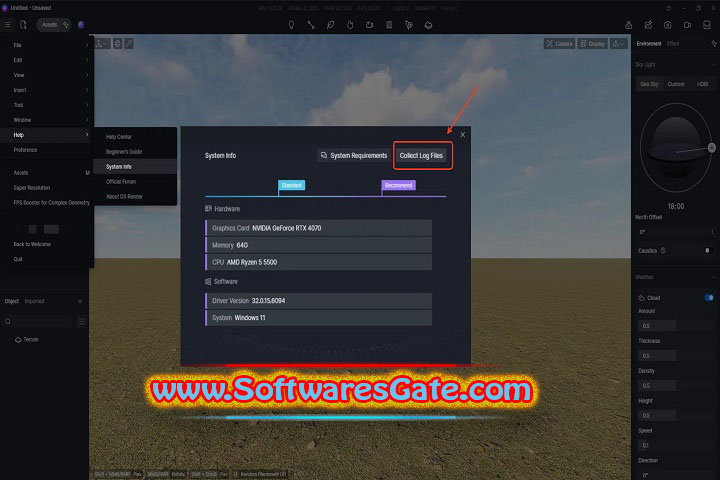Close the System Info dialog
The image size is (720, 480).
[x=463, y=135]
